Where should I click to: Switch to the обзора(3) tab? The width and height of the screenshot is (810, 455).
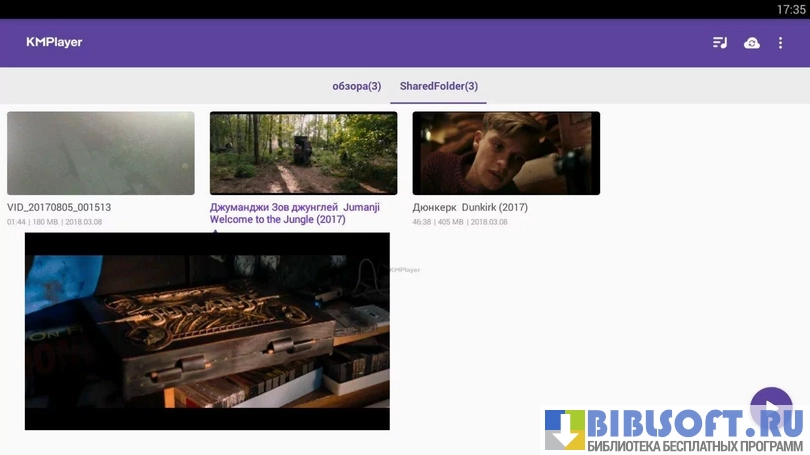(x=357, y=86)
